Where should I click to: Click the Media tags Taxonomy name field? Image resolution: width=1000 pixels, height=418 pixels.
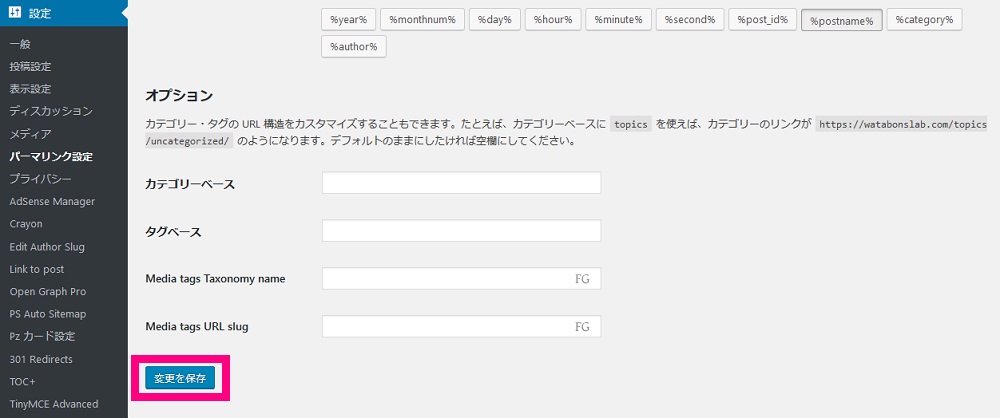pos(461,278)
